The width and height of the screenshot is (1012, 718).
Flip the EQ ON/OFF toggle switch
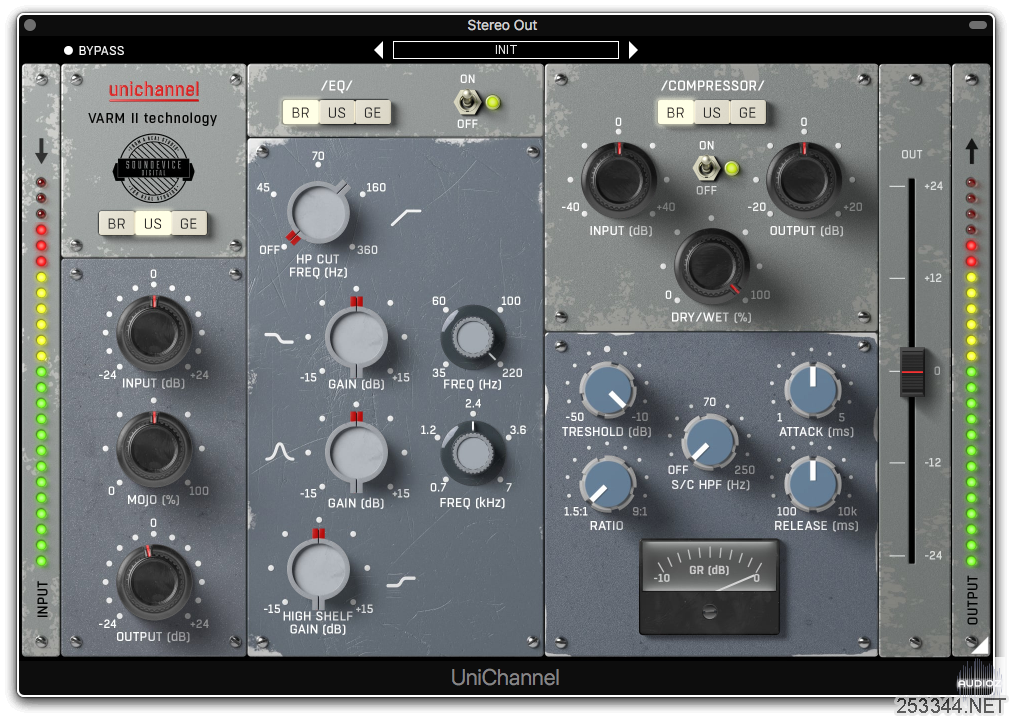tap(467, 102)
